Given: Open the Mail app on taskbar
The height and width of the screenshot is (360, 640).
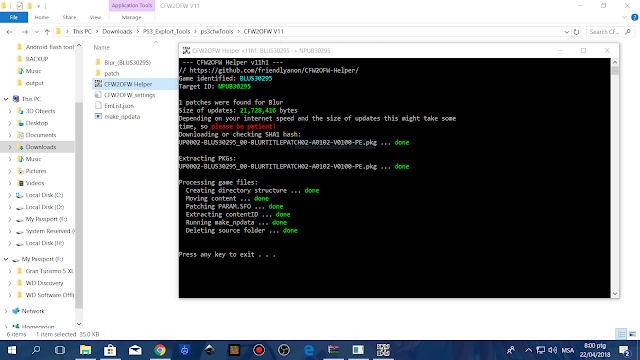Looking at the screenshot, I should pyautogui.click(x=135, y=350).
